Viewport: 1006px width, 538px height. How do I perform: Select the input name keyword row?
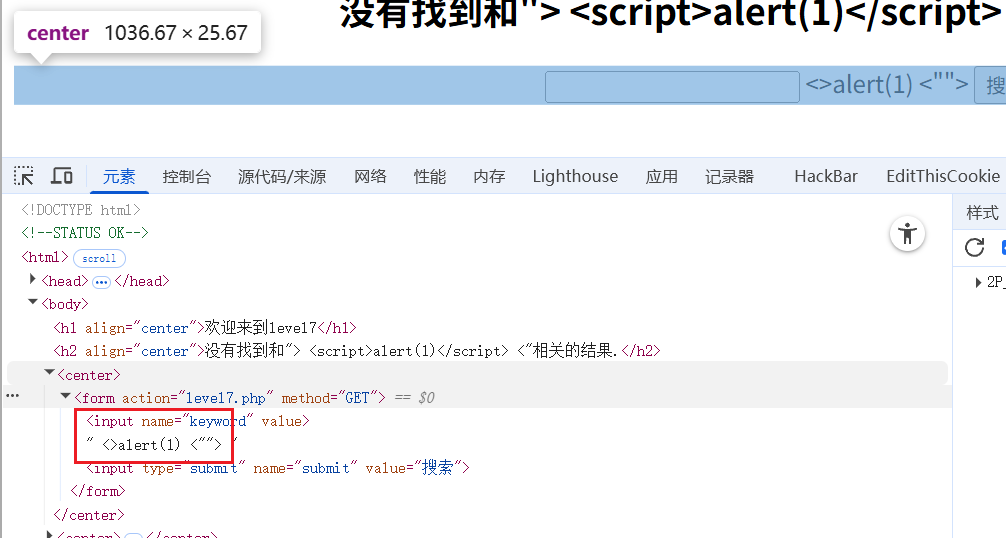pyautogui.click(x=198, y=421)
